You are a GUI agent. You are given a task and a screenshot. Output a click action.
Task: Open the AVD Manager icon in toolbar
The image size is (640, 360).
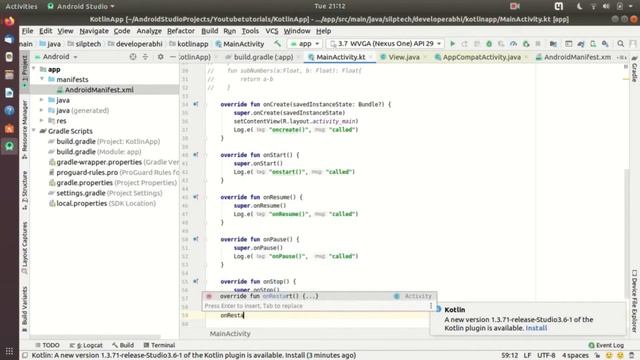[593, 44]
